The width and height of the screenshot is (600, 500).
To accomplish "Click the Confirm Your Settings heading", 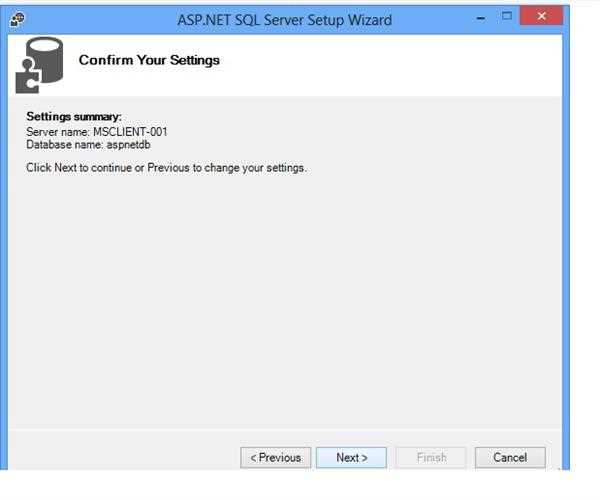I will point(149,60).
